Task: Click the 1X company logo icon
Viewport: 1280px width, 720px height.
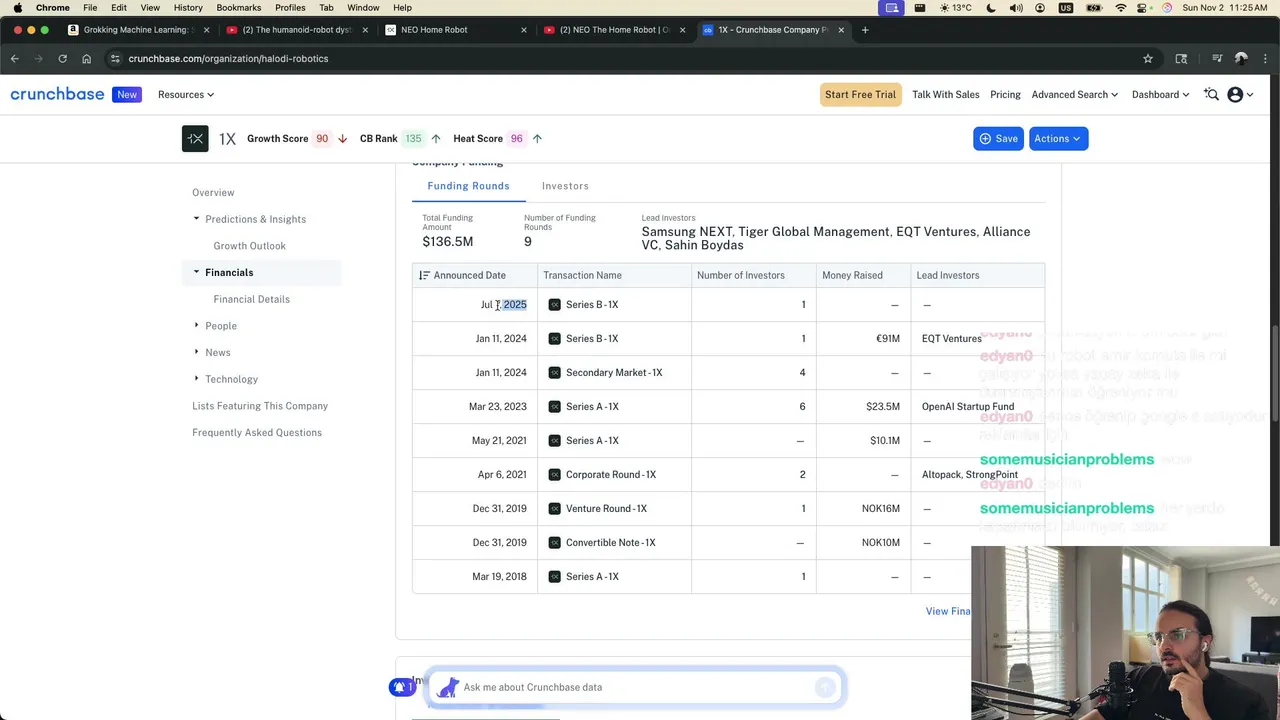Action: point(195,139)
